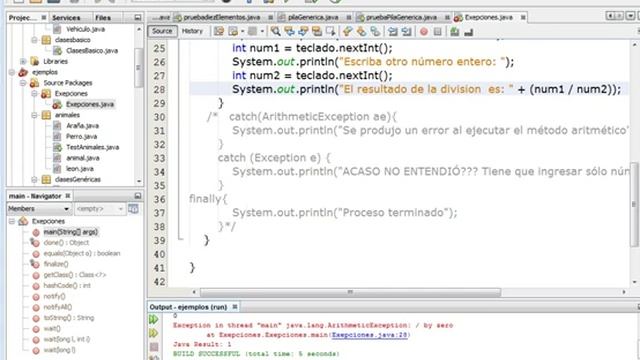Click line number 28 in the gutter
This screenshot has height=360, width=640.
[160, 89]
